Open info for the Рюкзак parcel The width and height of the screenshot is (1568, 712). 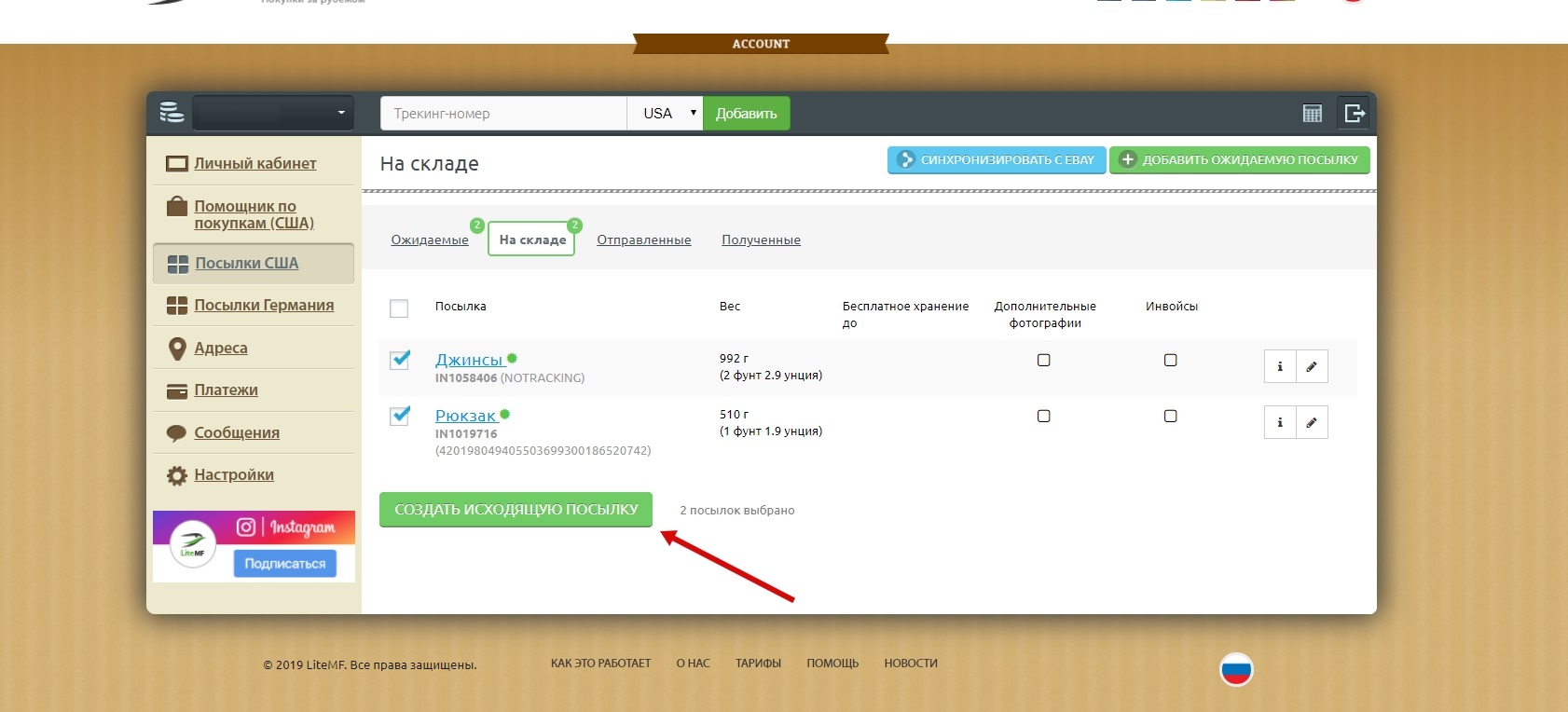(1280, 422)
